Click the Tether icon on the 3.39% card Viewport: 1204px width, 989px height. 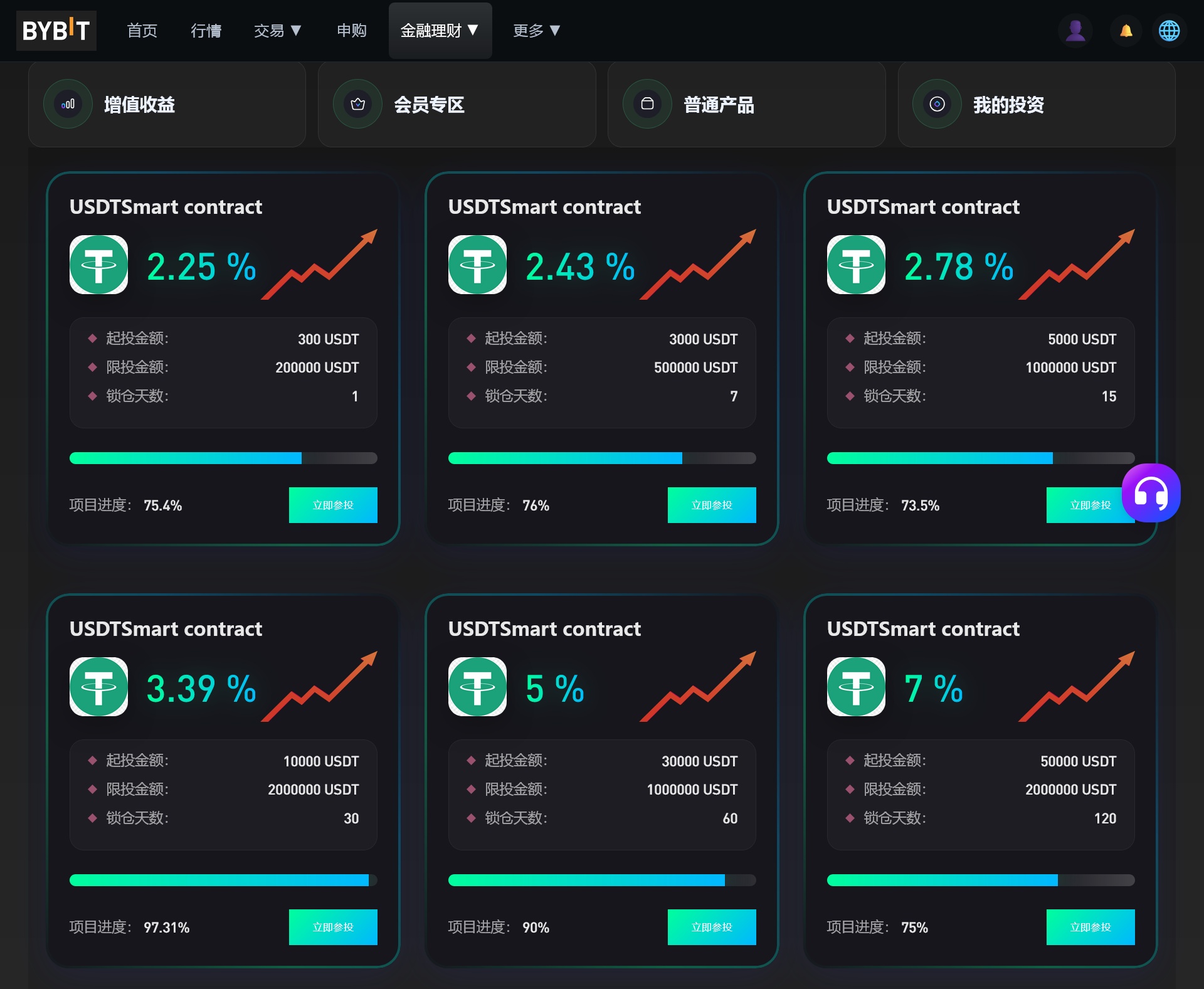pyautogui.click(x=98, y=687)
